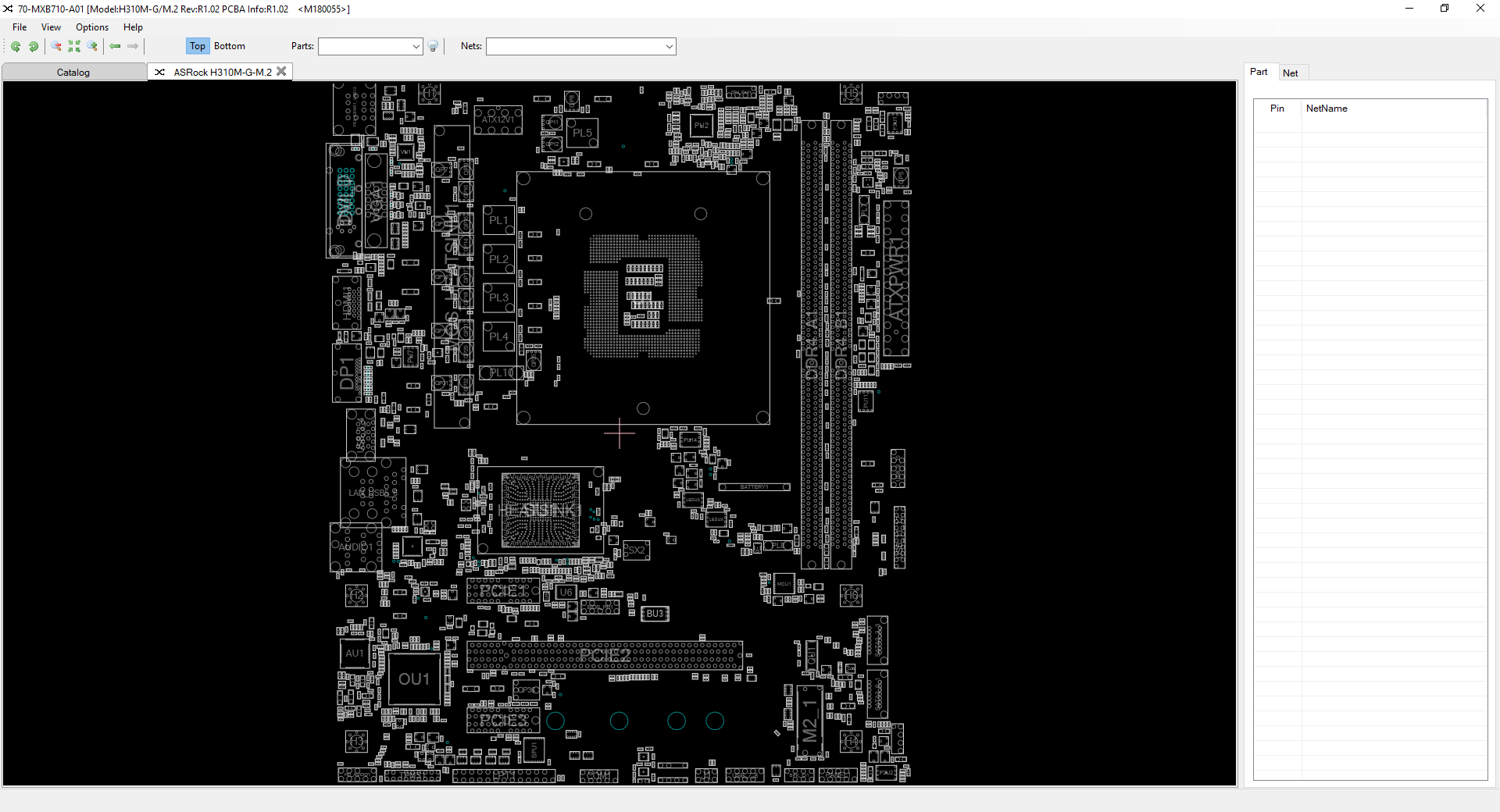The height and width of the screenshot is (812, 1500).
Task: Click the gray forward arrow icon
Action: click(134, 47)
